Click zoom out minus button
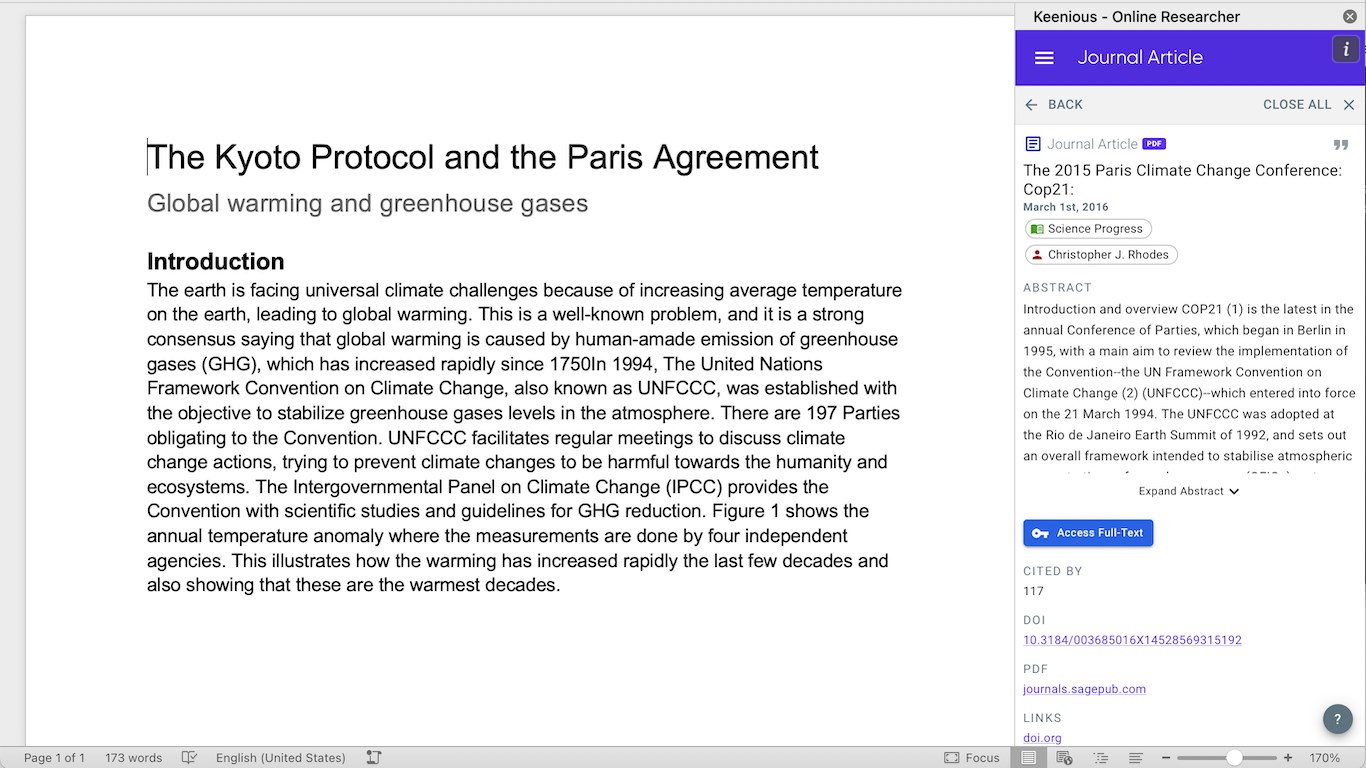The image size is (1366, 768). (x=1166, y=758)
